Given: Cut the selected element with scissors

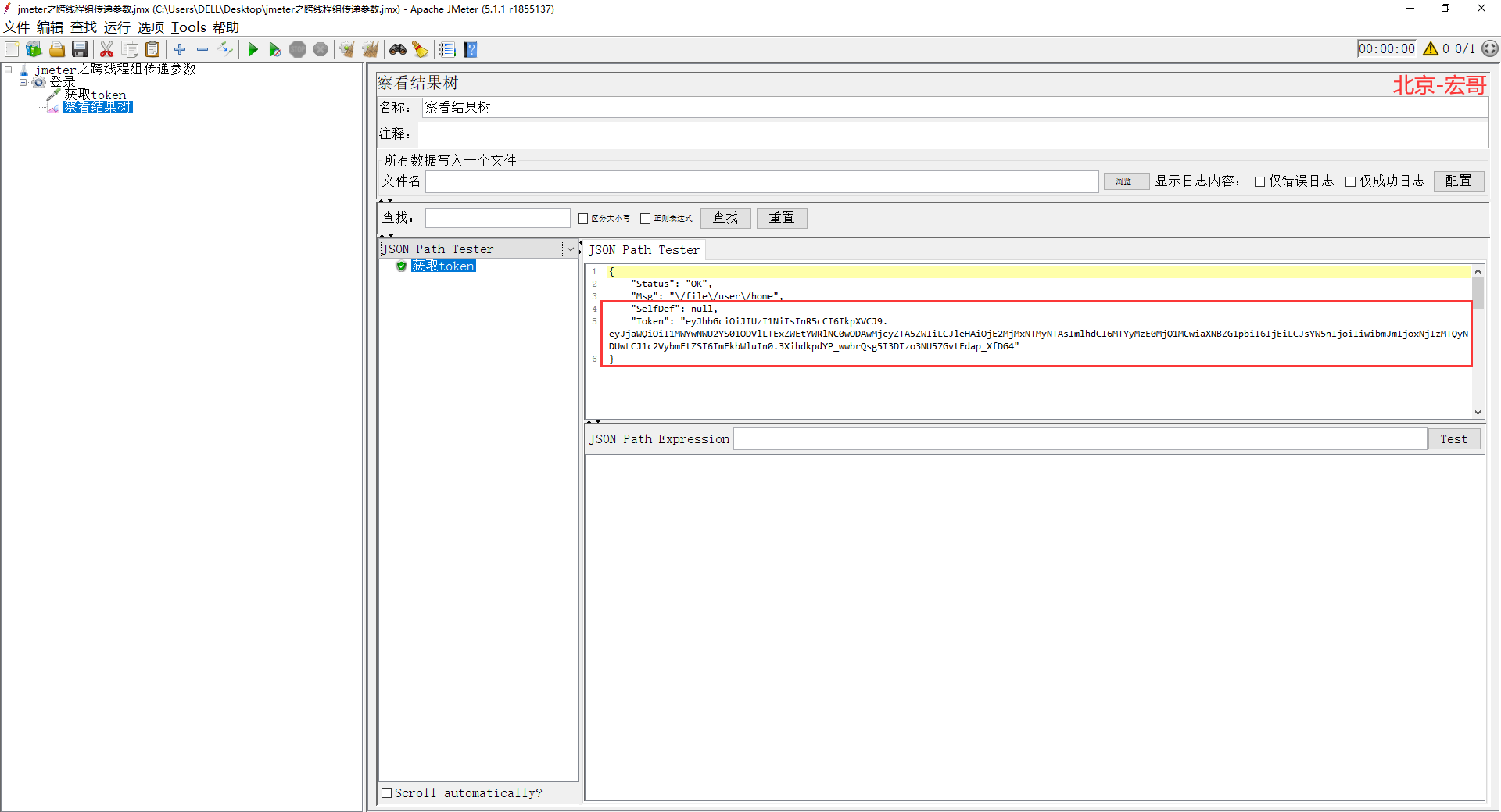Looking at the screenshot, I should coord(107,49).
